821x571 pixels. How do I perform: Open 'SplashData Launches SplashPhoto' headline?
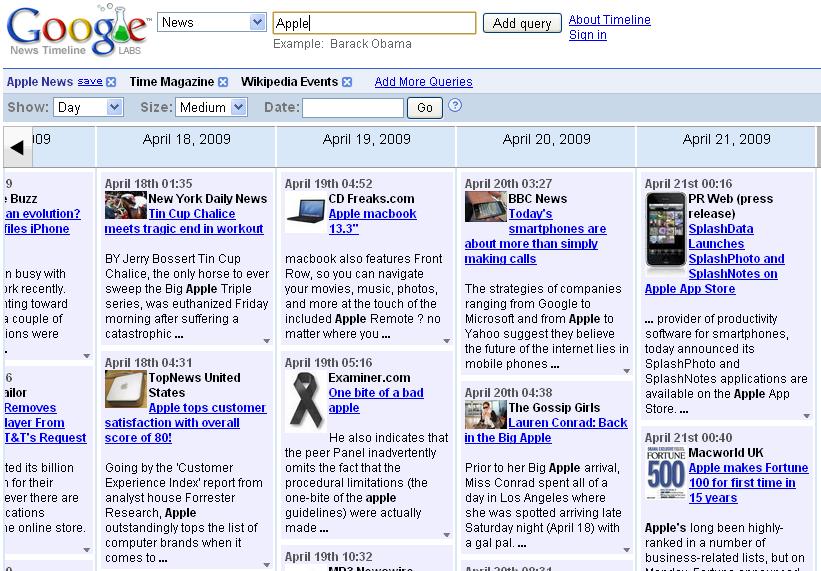coord(714,259)
